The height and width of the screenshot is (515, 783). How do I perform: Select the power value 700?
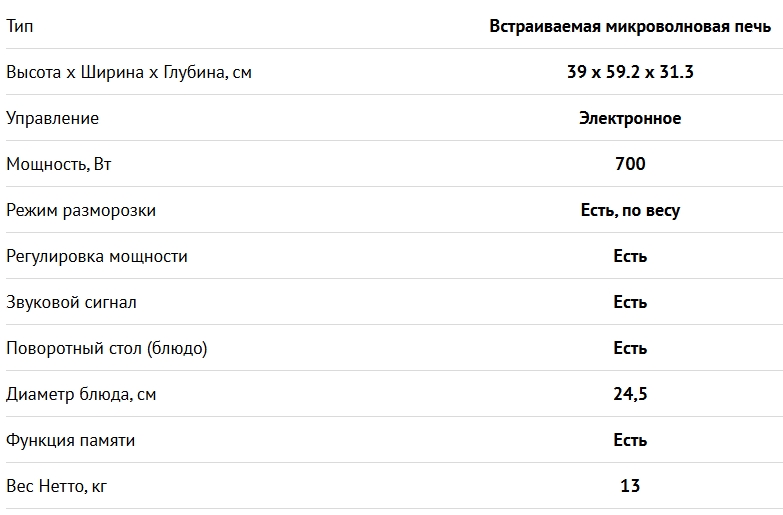[x=630, y=164]
